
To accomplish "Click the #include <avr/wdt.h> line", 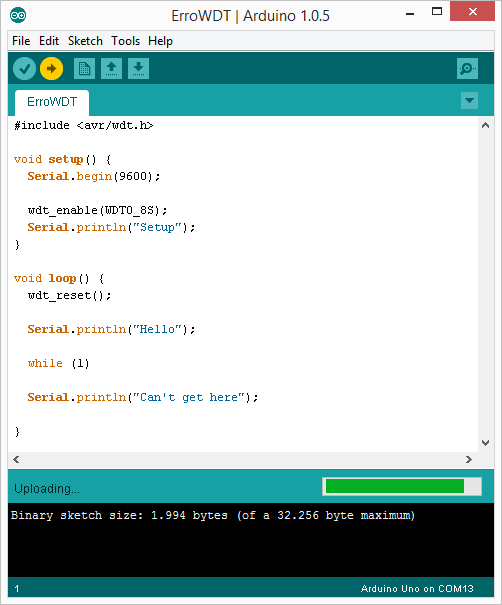I will coord(84,125).
